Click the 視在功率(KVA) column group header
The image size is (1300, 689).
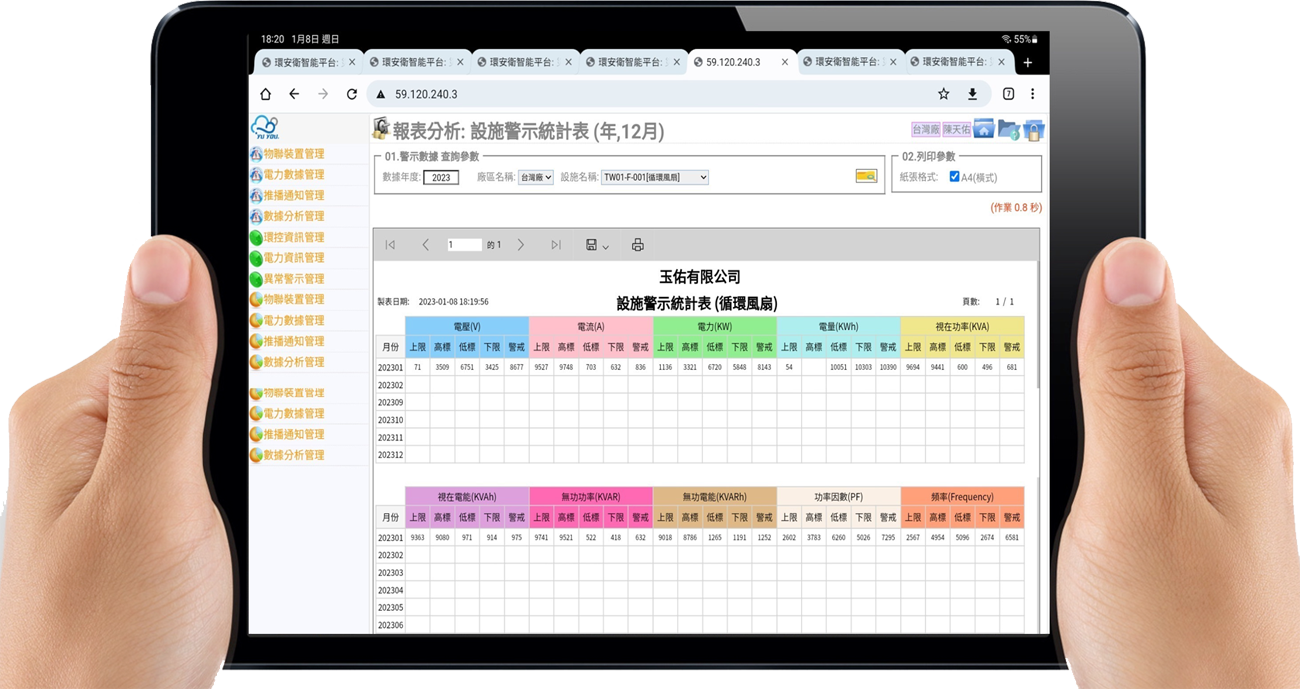(962, 326)
